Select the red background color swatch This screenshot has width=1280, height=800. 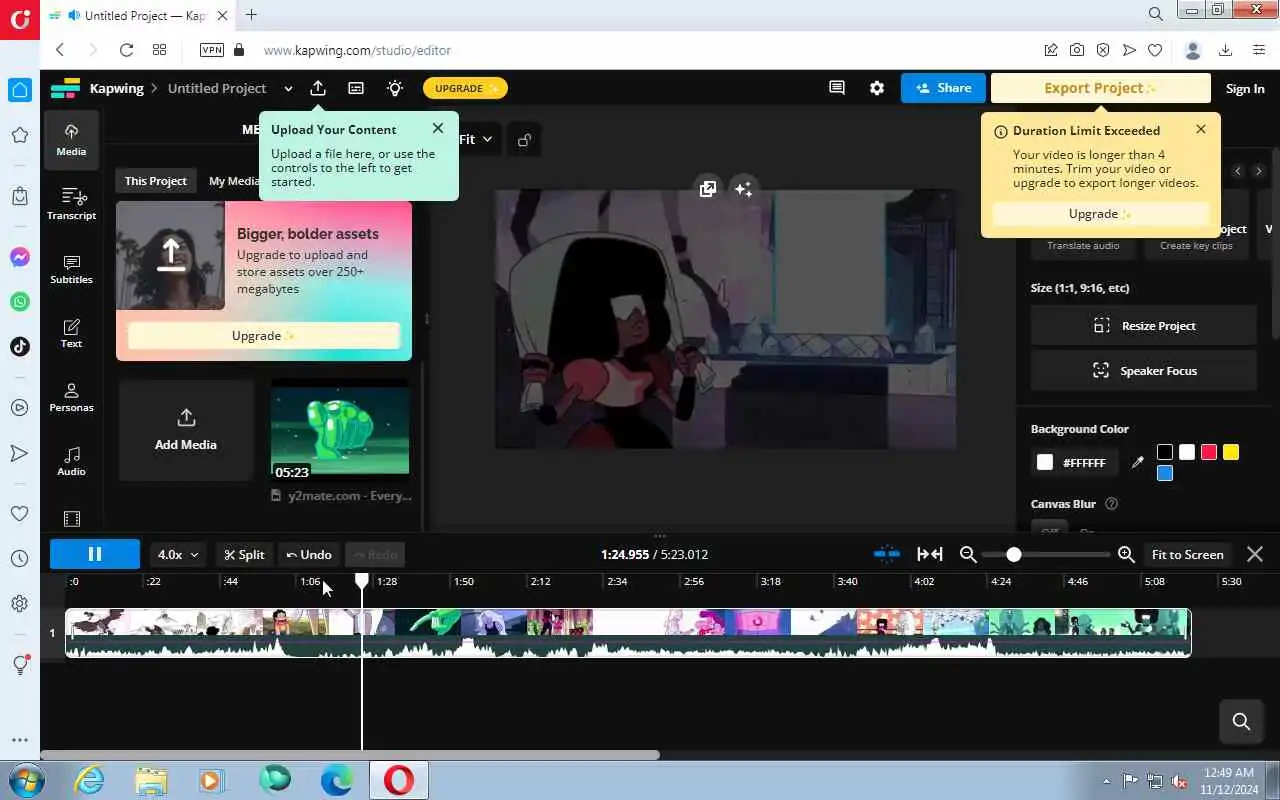pyautogui.click(x=1209, y=452)
